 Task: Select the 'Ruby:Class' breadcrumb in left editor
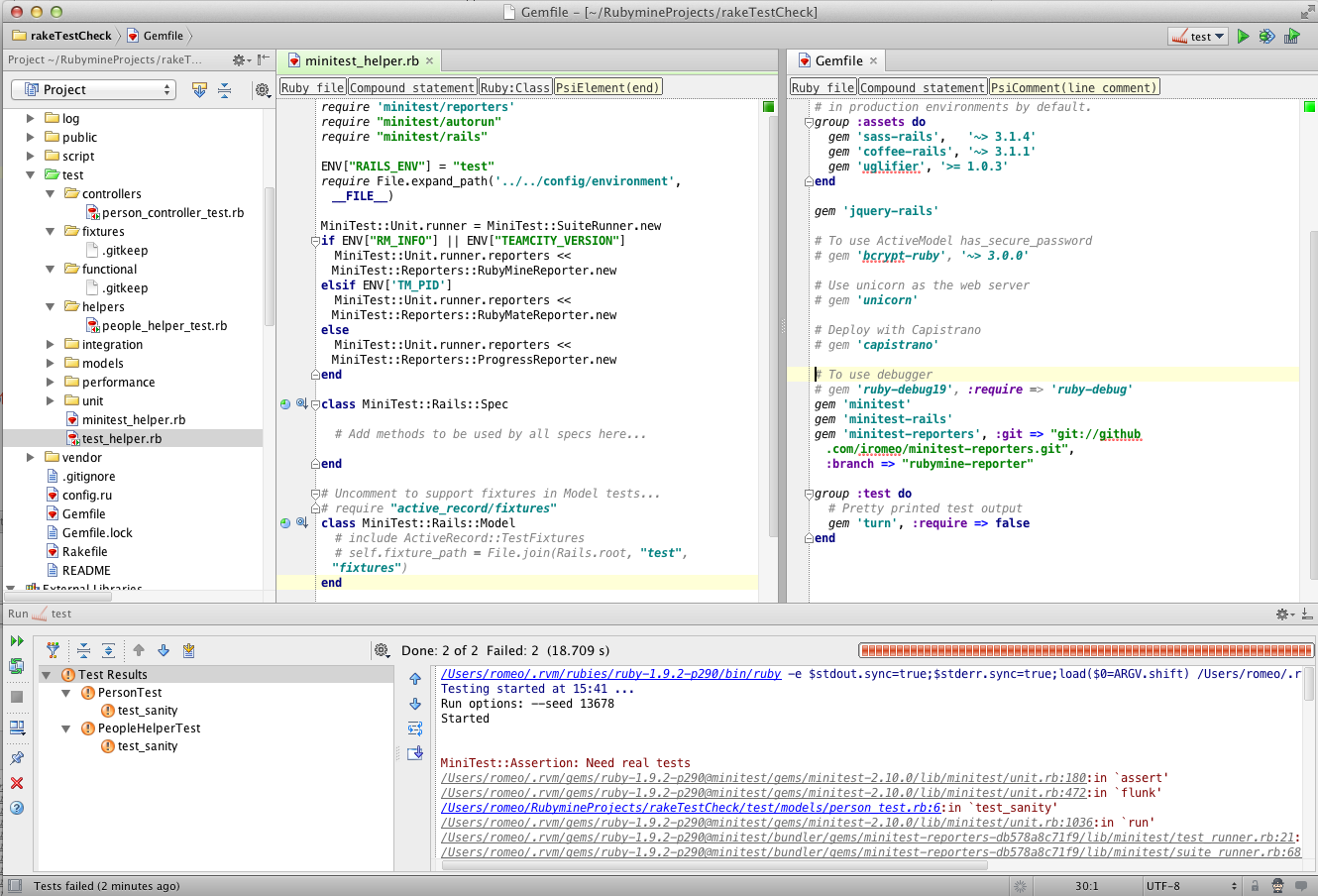click(515, 87)
